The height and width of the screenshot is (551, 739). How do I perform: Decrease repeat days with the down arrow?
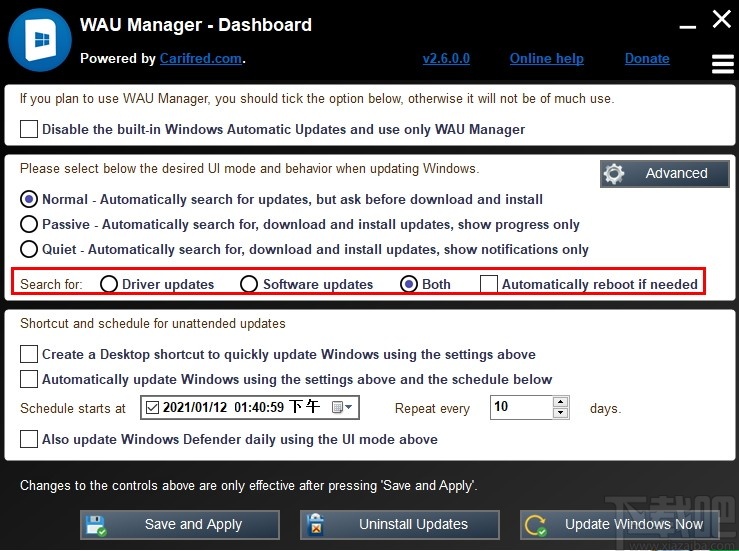click(561, 413)
